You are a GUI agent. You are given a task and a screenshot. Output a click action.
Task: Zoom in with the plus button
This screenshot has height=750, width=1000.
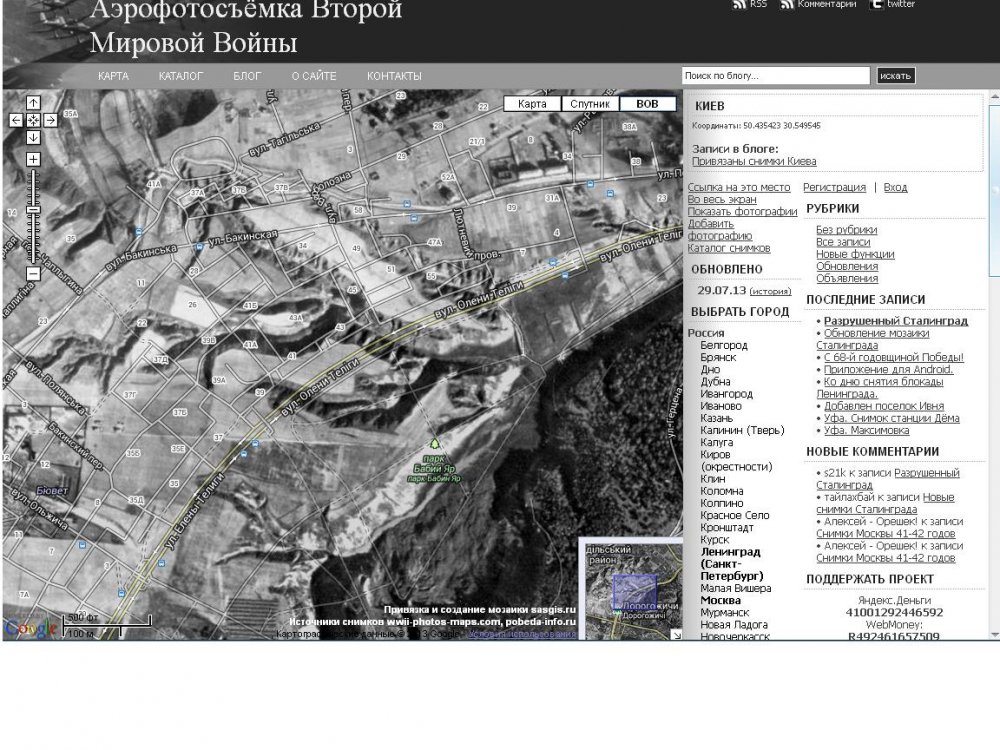click(x=33, y=159)
